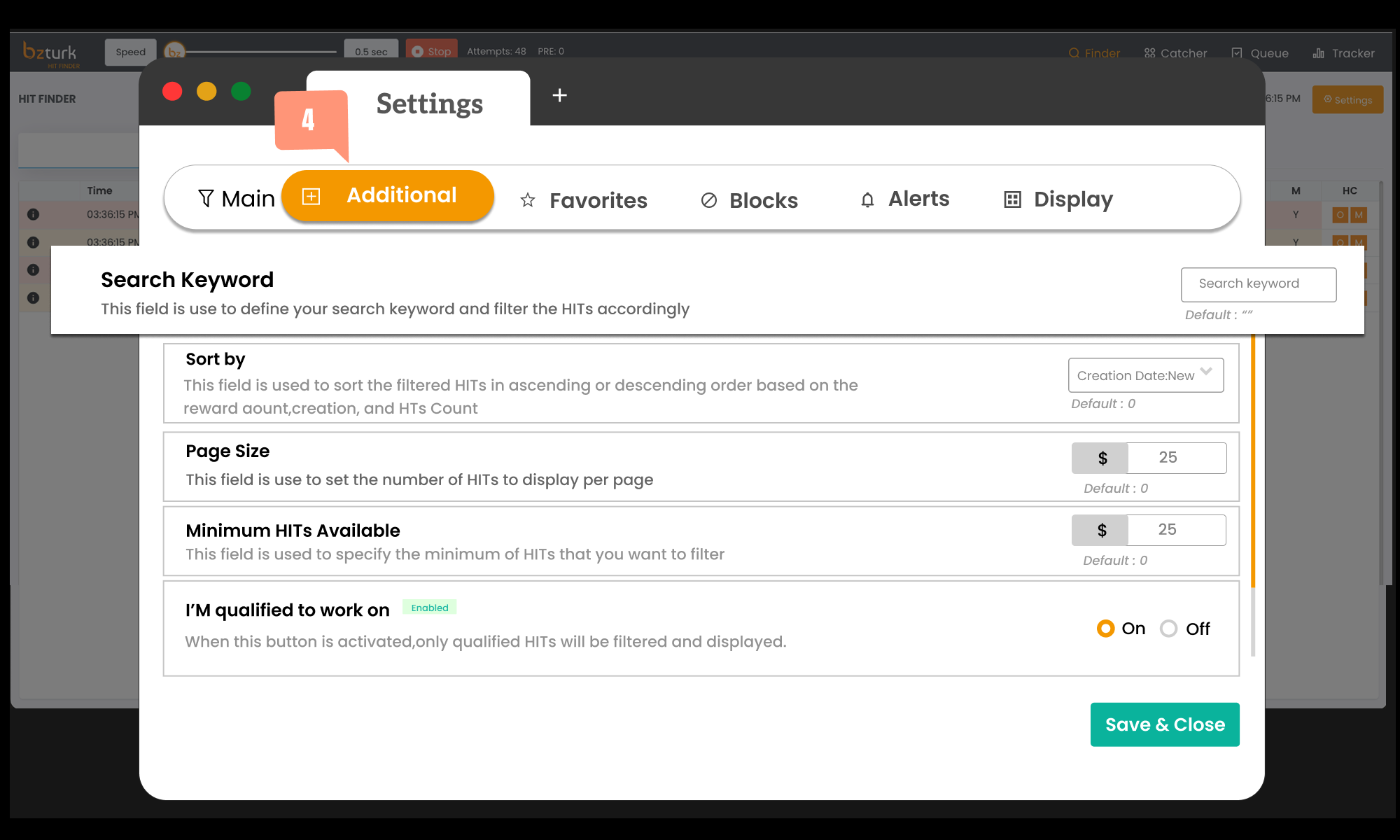Viewport: 1400px width, 840px height.
Task: Click the speed slider handle
Action: click(x=174, y=51)
